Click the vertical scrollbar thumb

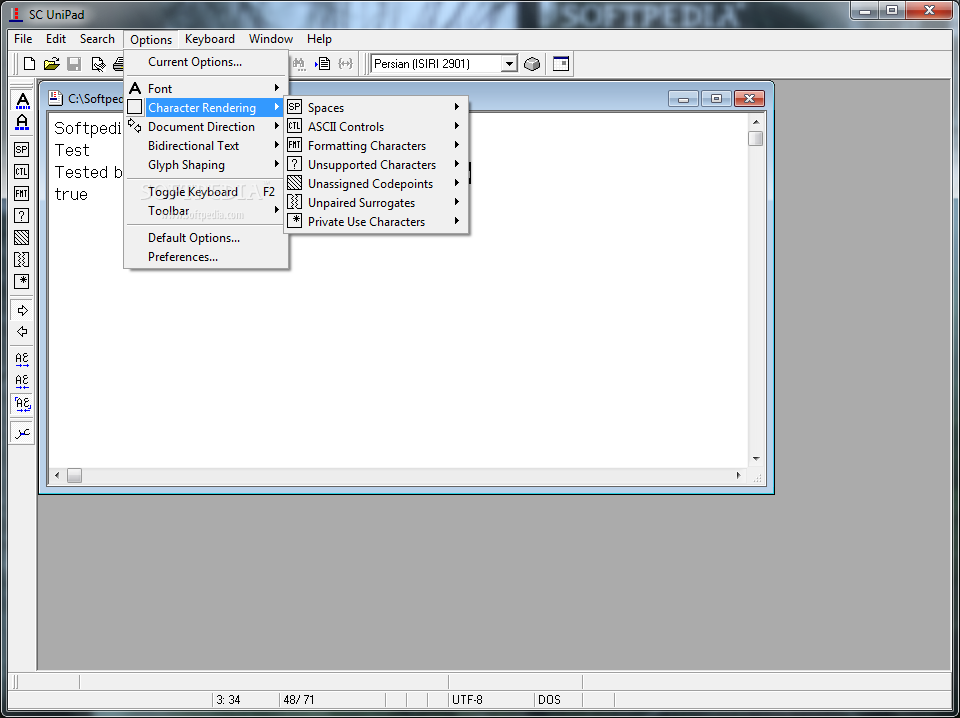pyautogui.click(x=756, y=138)
